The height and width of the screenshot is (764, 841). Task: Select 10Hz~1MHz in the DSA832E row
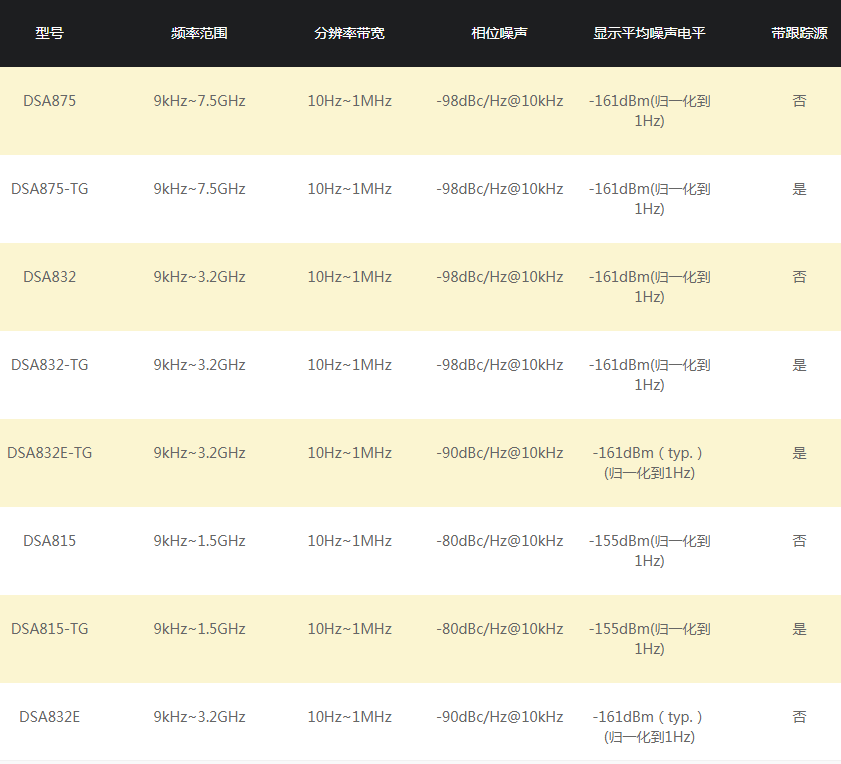[x=350, y=717]
